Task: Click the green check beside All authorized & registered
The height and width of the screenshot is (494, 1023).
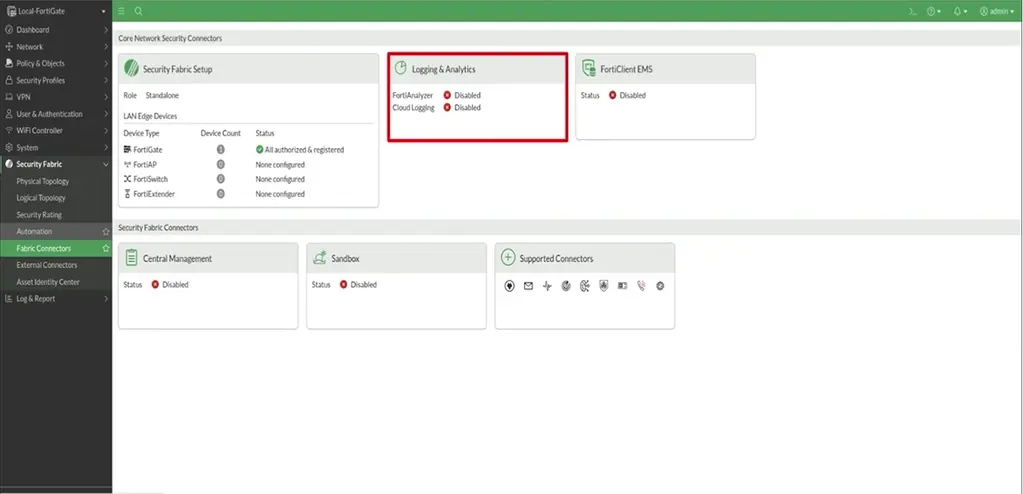Action: [x=260, y=149]
